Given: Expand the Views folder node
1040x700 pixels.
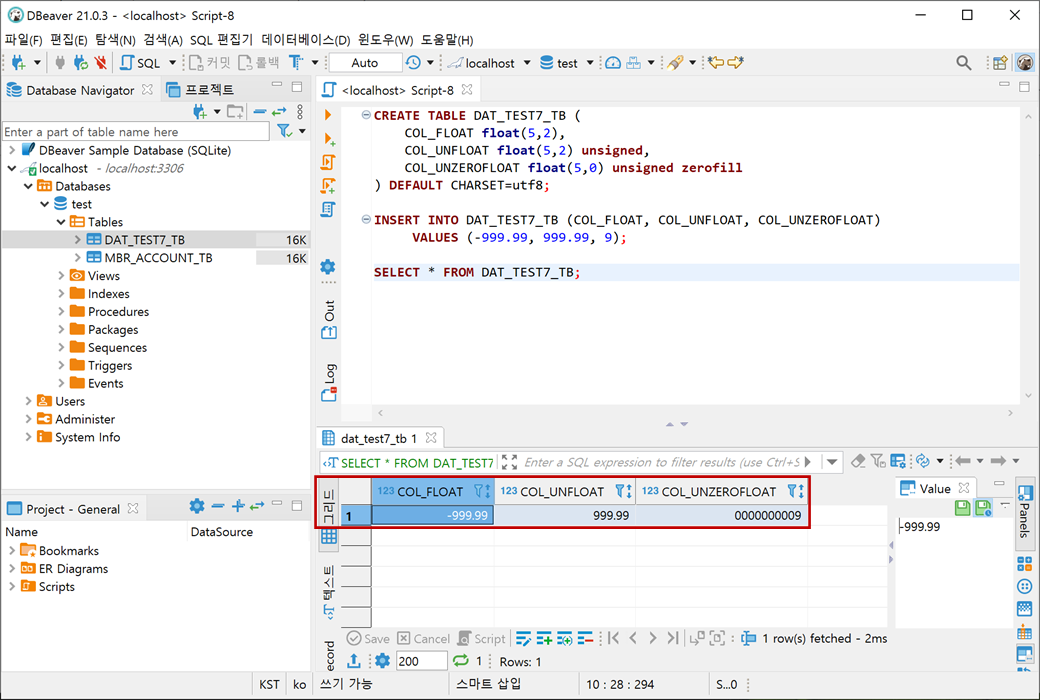Looking at the screenshot, I should [x=61, y=275].
